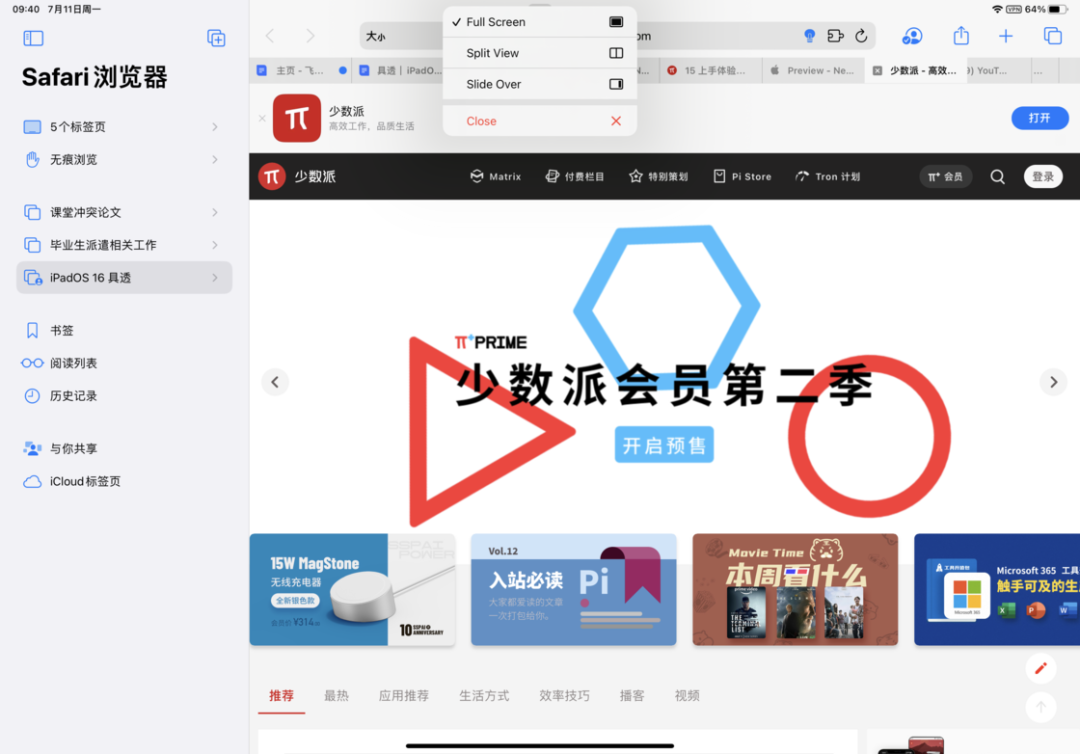Open the 本周看什么 Movie Time card
This screenshot has height=754, width=1080.
coord(796,589)
